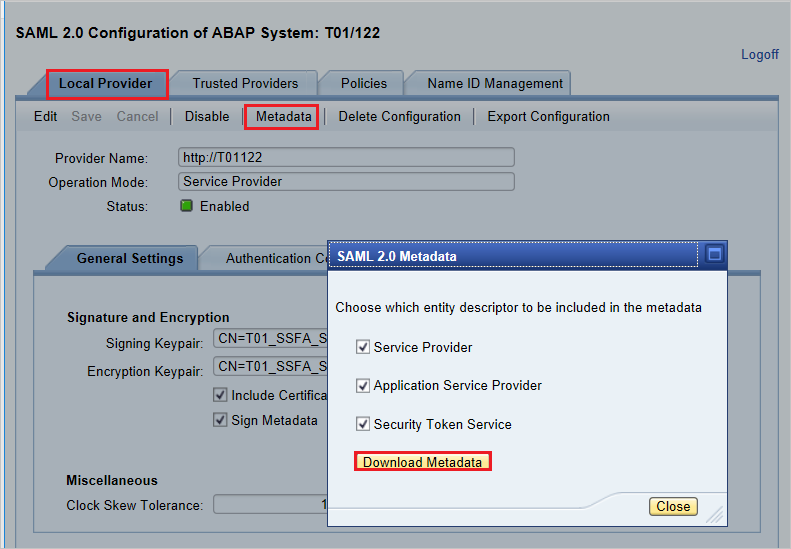Click the Signing Keypair field
The height and width of the screenshot is (549, 791).
pos(270,338)
